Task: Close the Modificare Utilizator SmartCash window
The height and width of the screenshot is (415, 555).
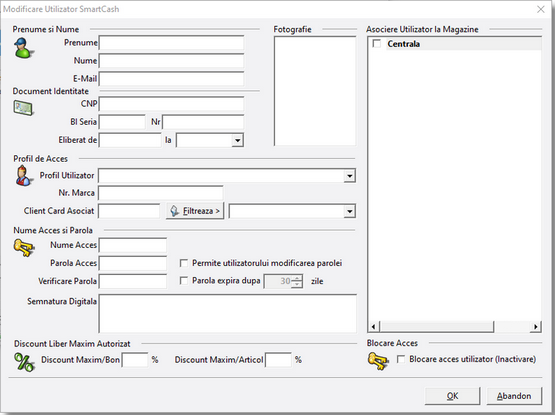Action: coord(540,9)
